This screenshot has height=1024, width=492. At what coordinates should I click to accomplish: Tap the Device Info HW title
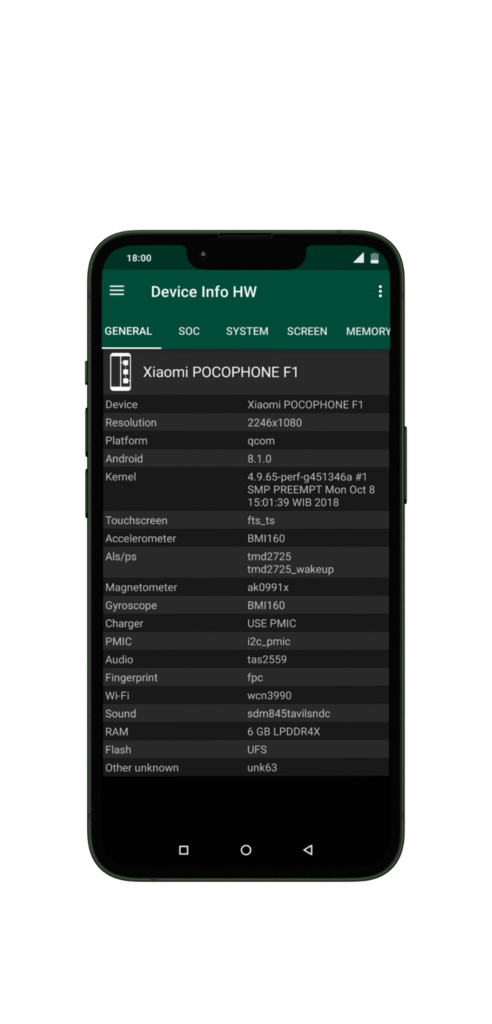(x=204, y=292)
